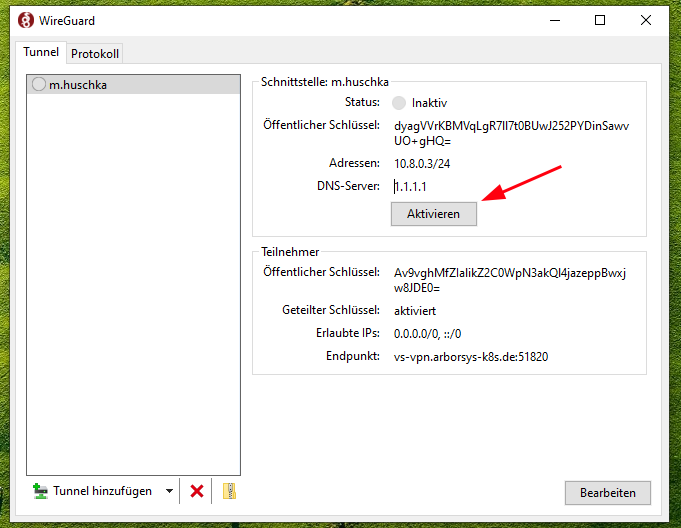Click the status circle beside m.huschka entry
This screenshot has width=681, height=528.
(x=39, y=85)
